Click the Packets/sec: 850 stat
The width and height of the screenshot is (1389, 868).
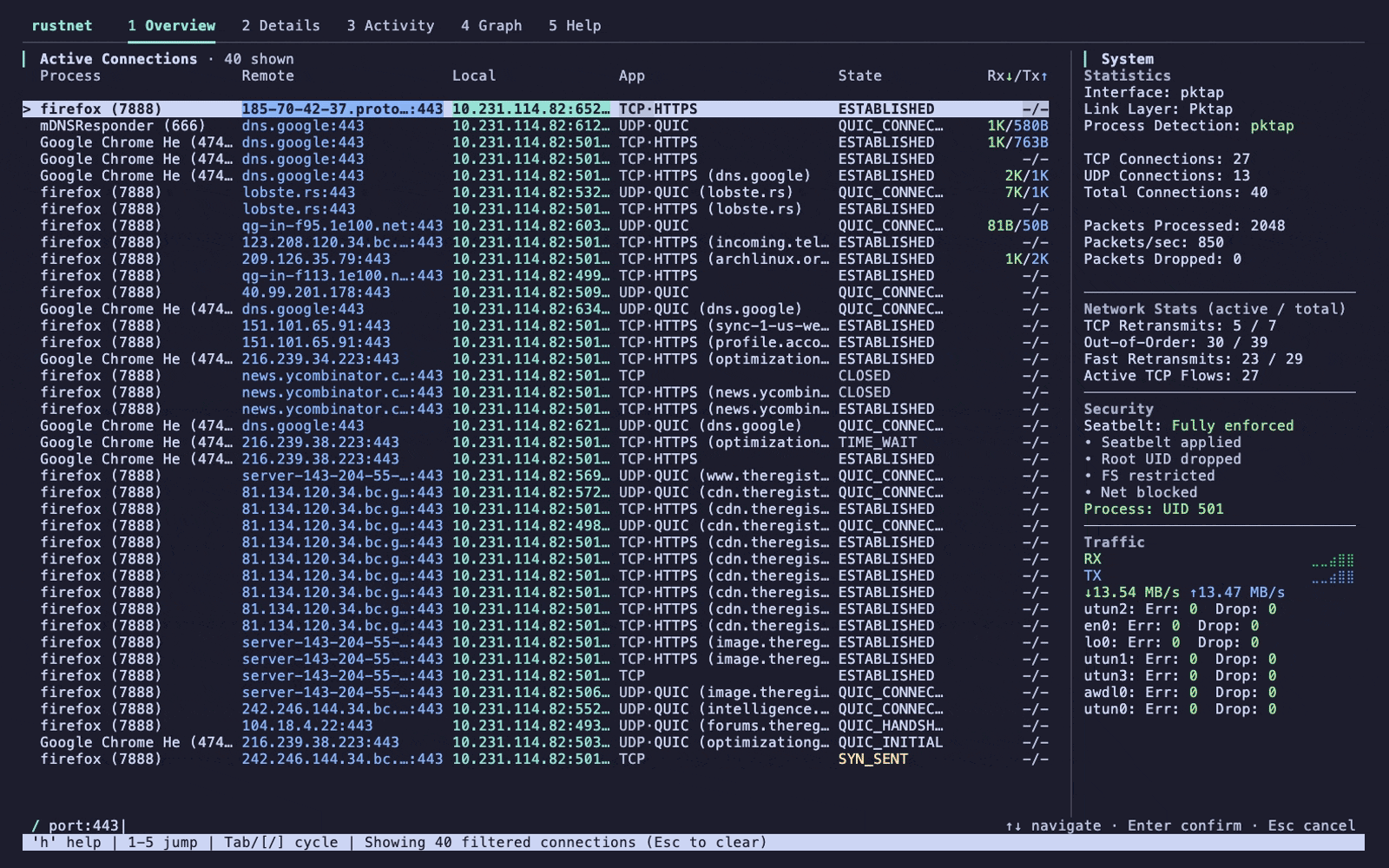point(1153,242)
